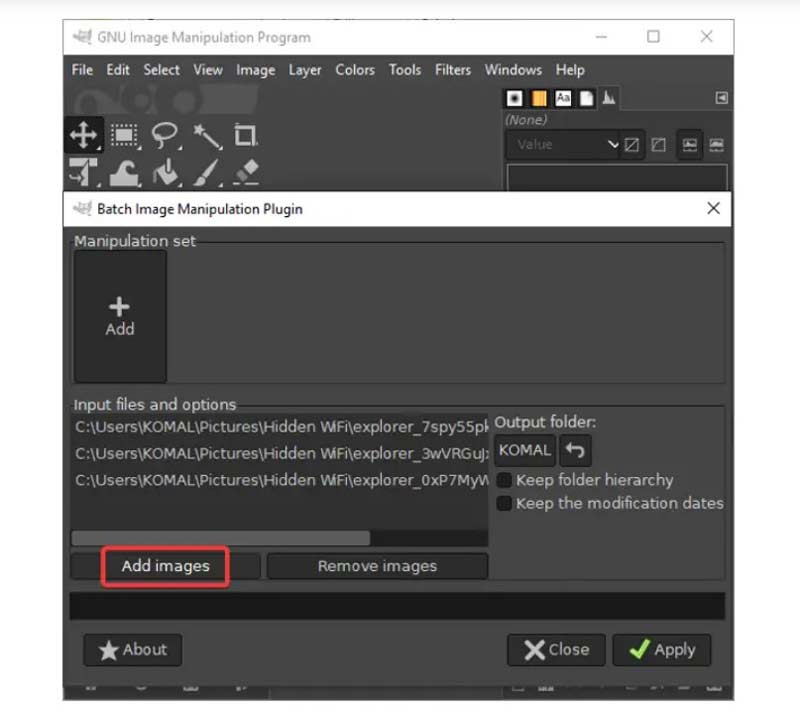This screenshot has height=713, width=800.
Task: Open the Document History tab
Action: click(587, 97)
